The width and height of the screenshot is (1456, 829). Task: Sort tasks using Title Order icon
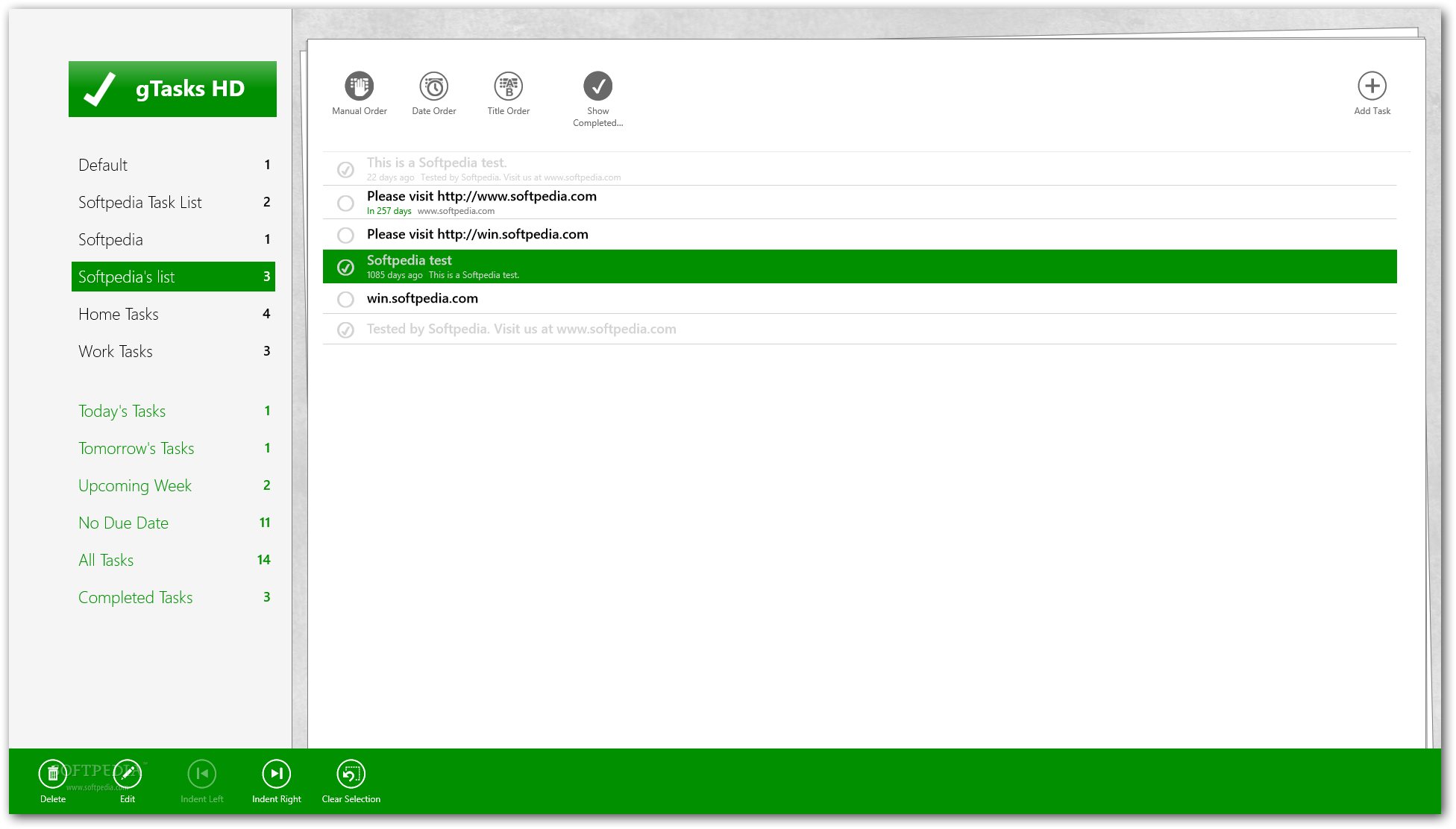click(508, 86)
